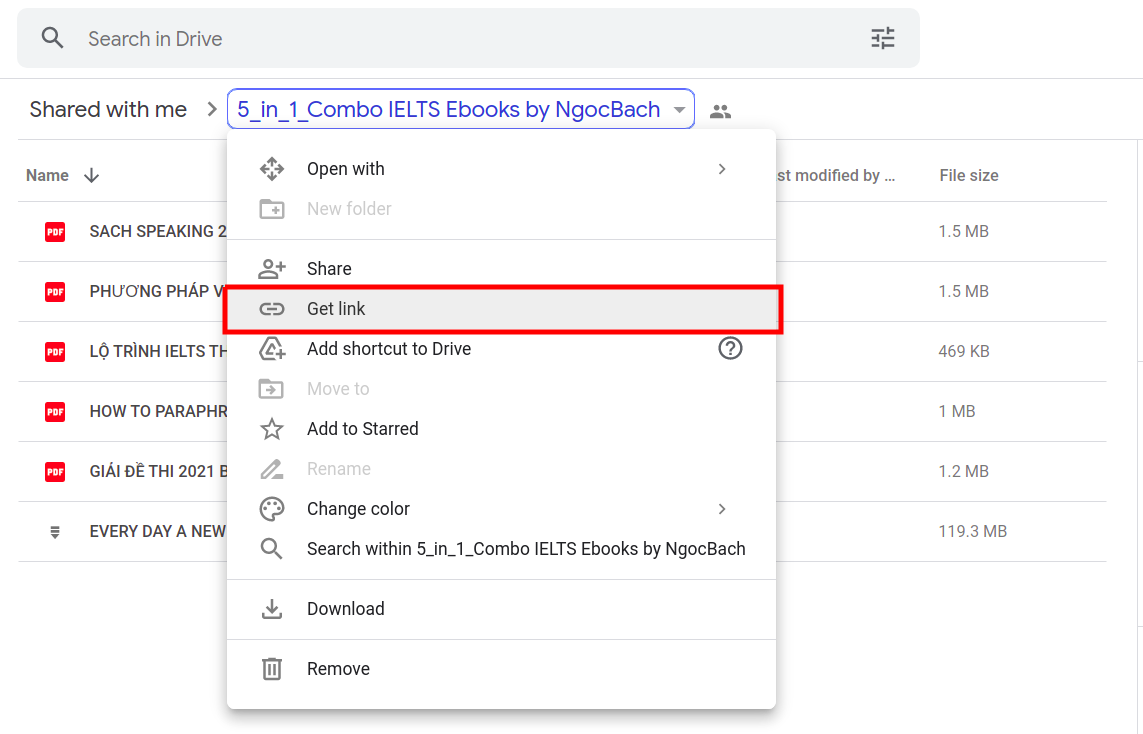1143x734 pixels.
Task: Click the Last modified by column header
Action: [x=835, y=176]
